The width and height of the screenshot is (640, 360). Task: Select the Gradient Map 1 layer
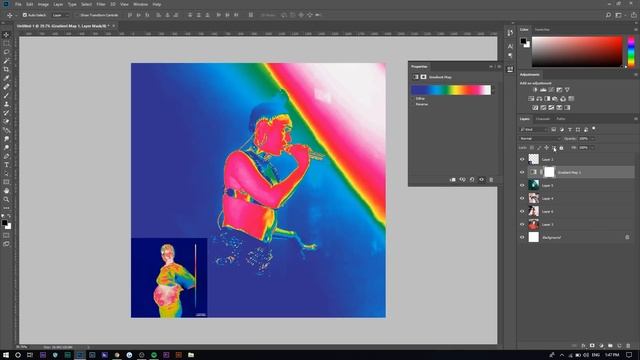coord(577,172)
